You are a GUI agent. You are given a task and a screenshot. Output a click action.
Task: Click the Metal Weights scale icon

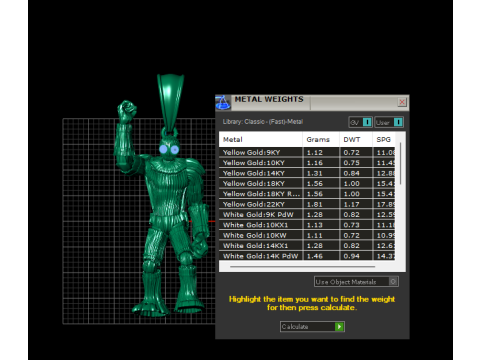coord(223,102)
